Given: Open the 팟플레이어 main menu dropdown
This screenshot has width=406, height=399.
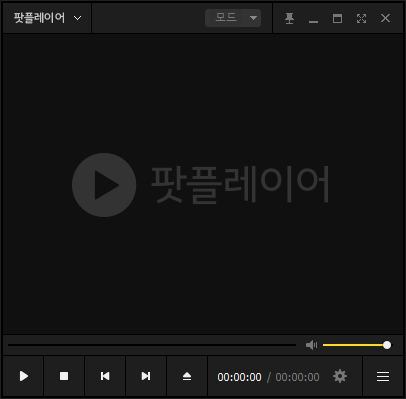Looking at the screenshot, I should click(x=47, y=18).
